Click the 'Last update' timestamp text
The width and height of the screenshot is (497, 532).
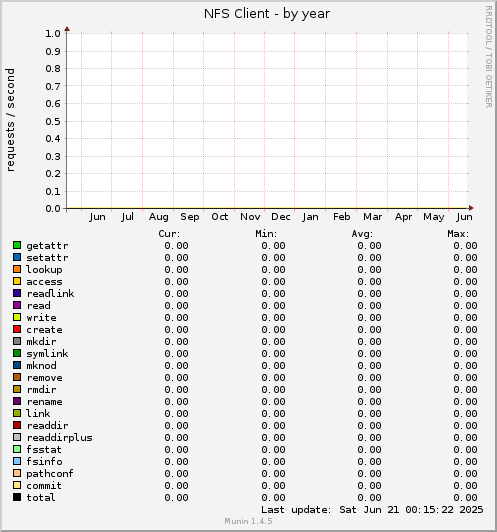pyautogui.click(x=372, y=510)
